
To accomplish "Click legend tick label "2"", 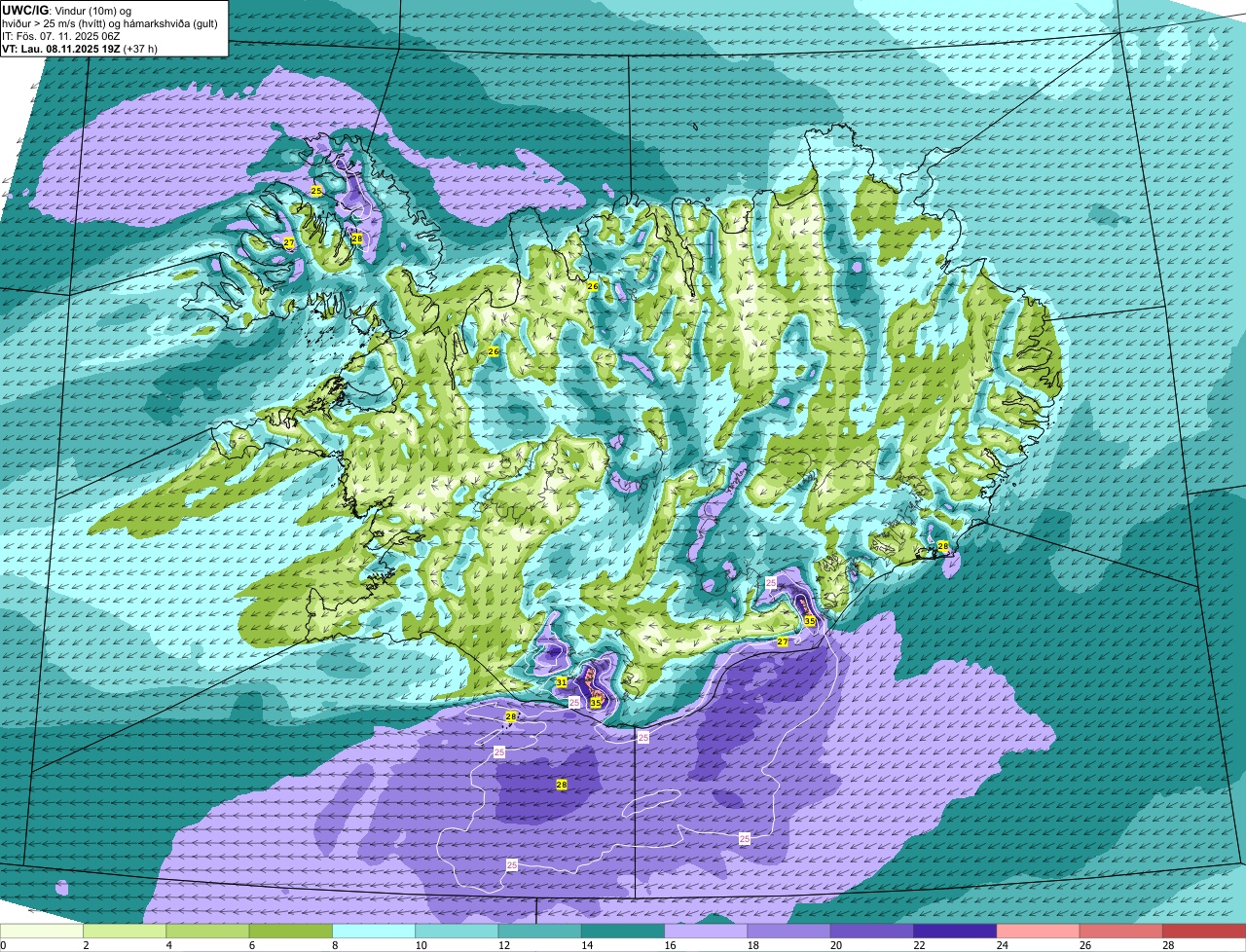I will point(86,945).
